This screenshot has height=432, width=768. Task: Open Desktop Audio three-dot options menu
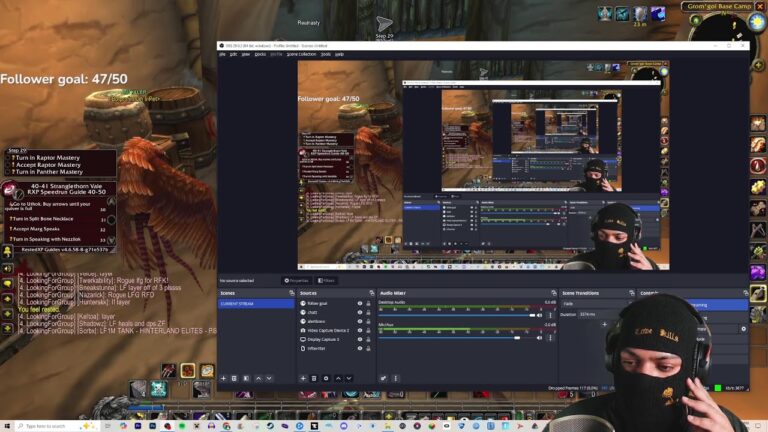550,315
